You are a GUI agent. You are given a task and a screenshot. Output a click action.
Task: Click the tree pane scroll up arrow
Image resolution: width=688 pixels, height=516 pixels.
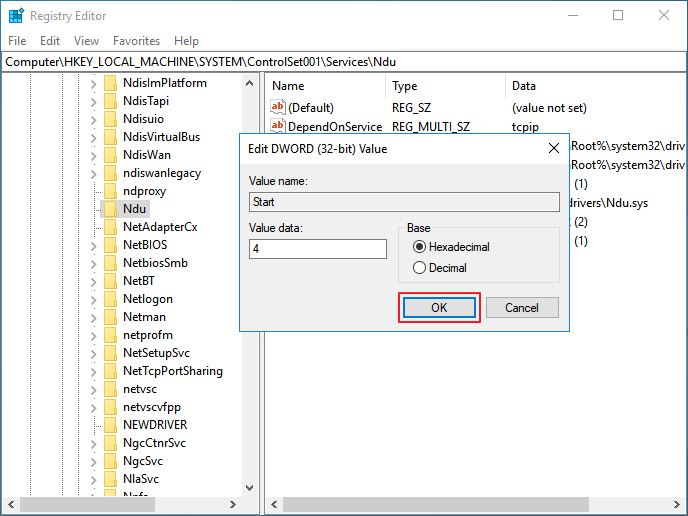pyautogui.click(x=250, y=83)
